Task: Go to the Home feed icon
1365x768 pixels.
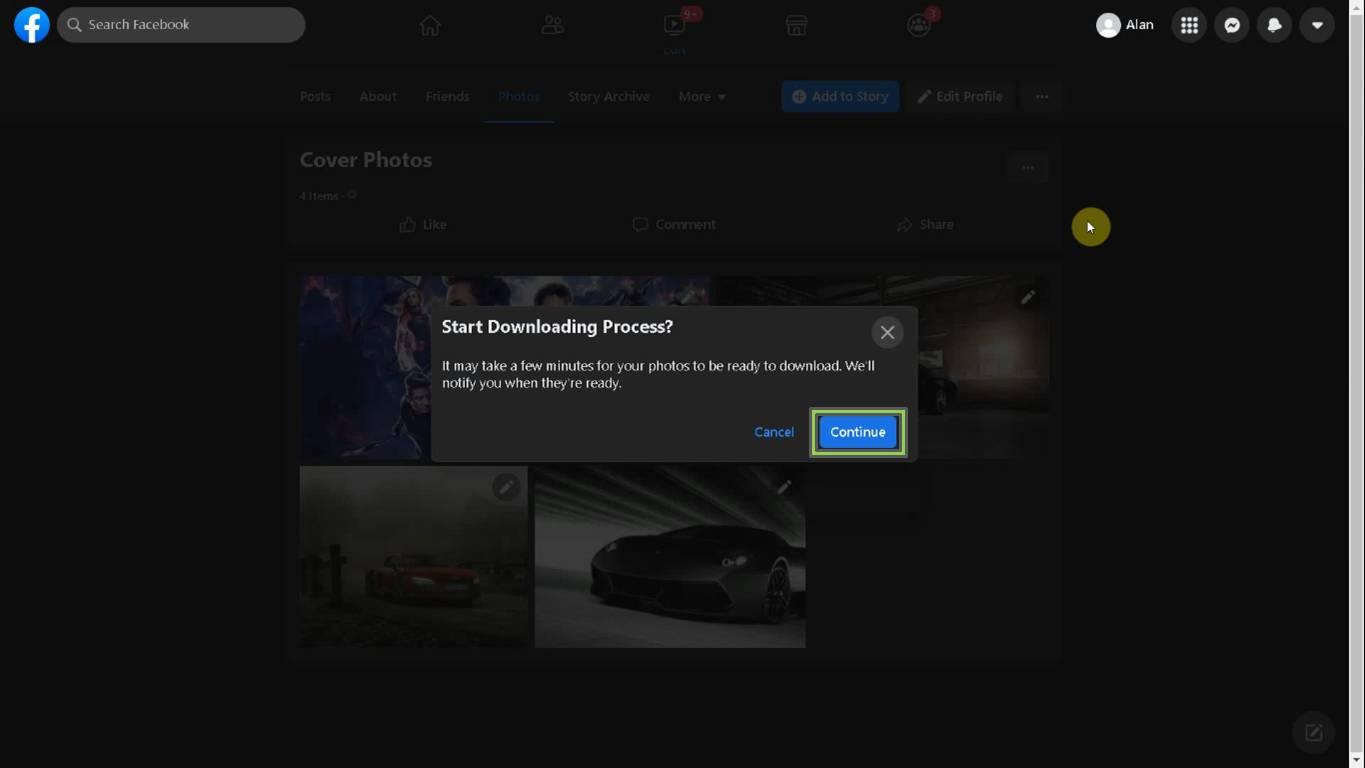Action: tap(430, 25)
